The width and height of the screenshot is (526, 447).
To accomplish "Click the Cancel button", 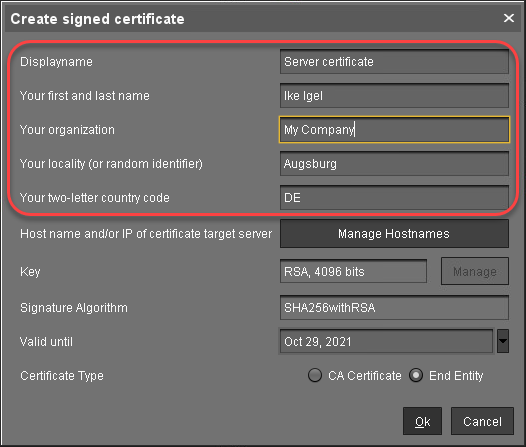I will pos(482,421).
